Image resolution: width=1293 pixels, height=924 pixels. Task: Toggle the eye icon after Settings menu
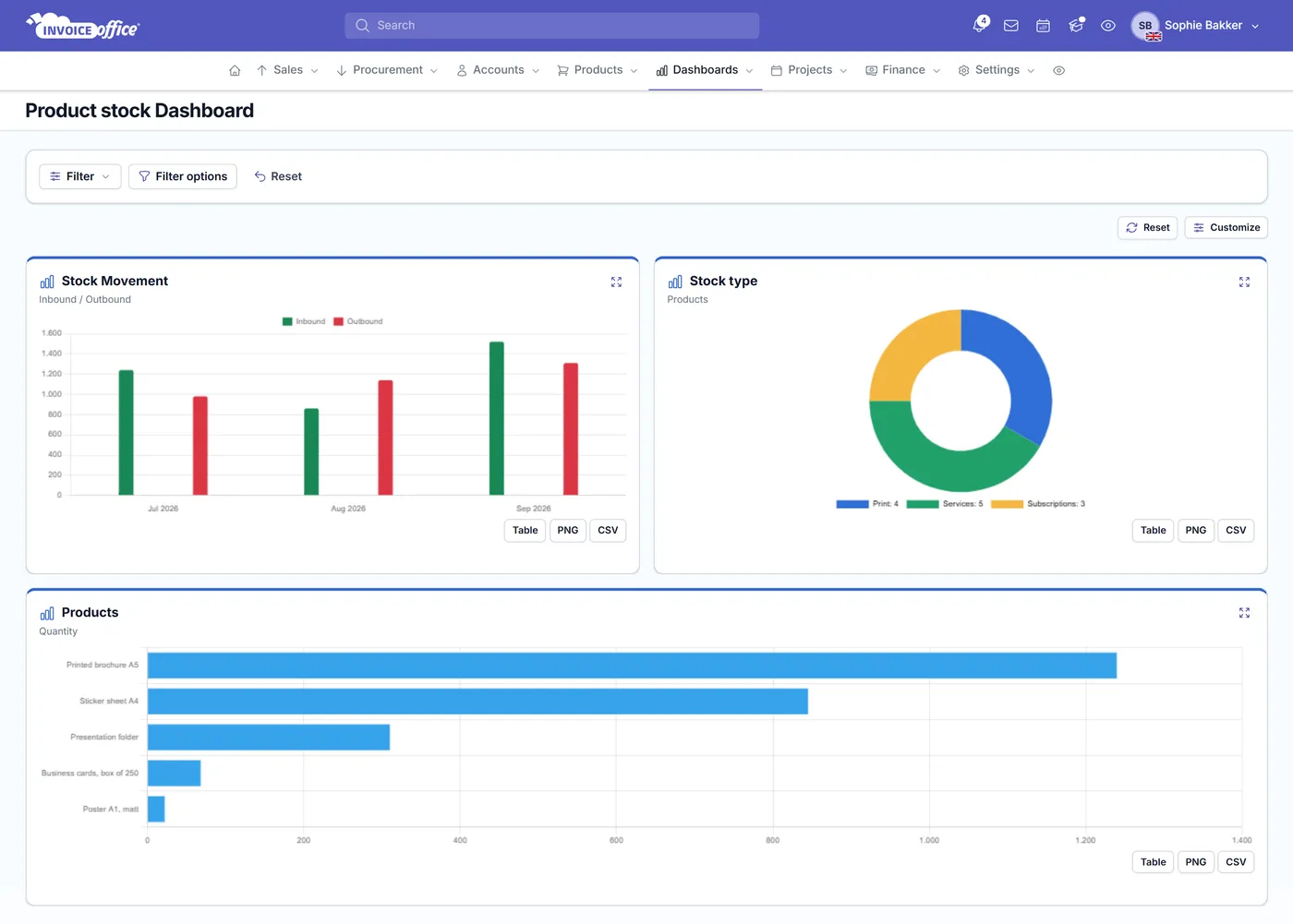click(1059, 70)
